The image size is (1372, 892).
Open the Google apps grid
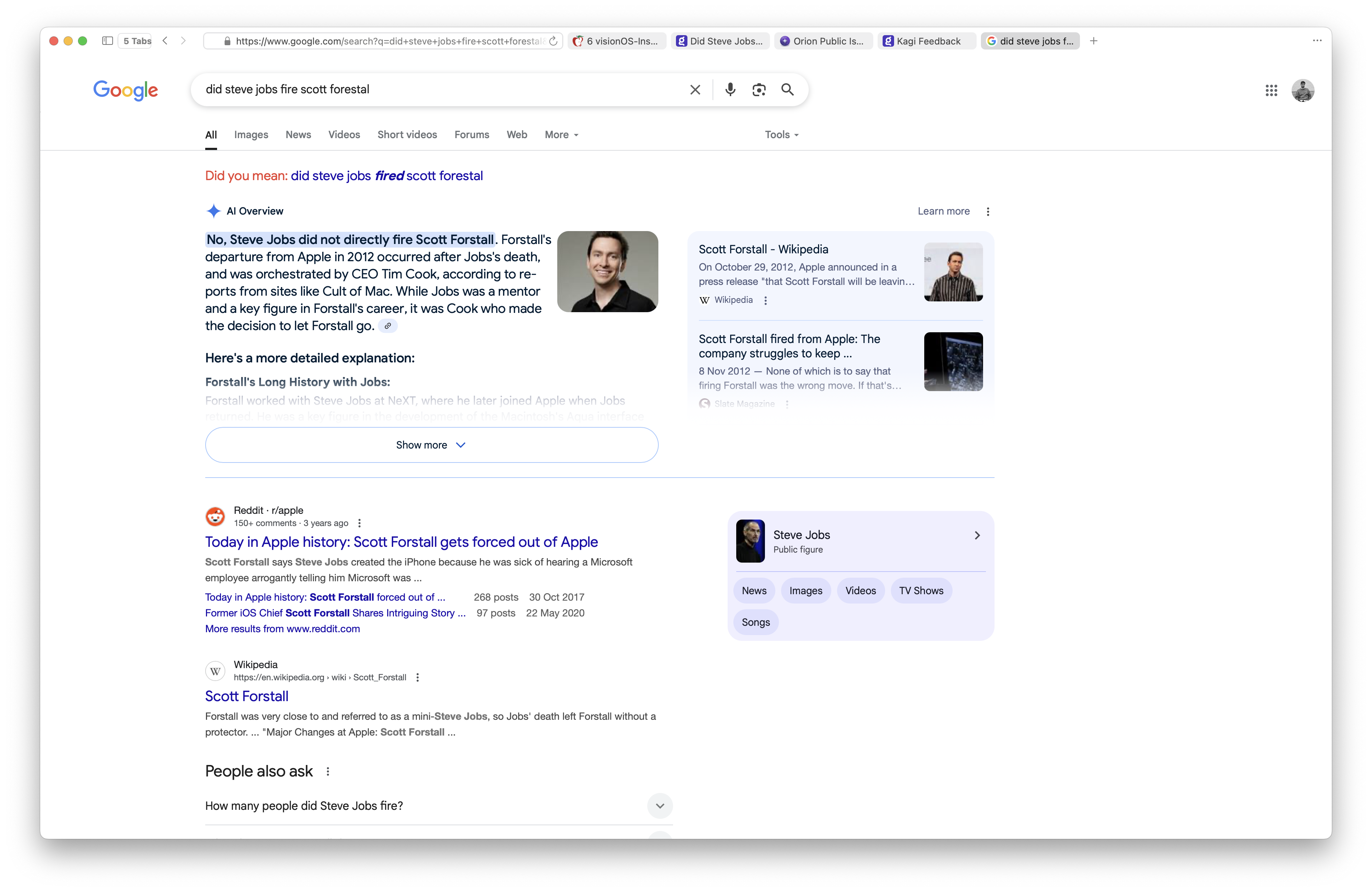(1271, 90)
